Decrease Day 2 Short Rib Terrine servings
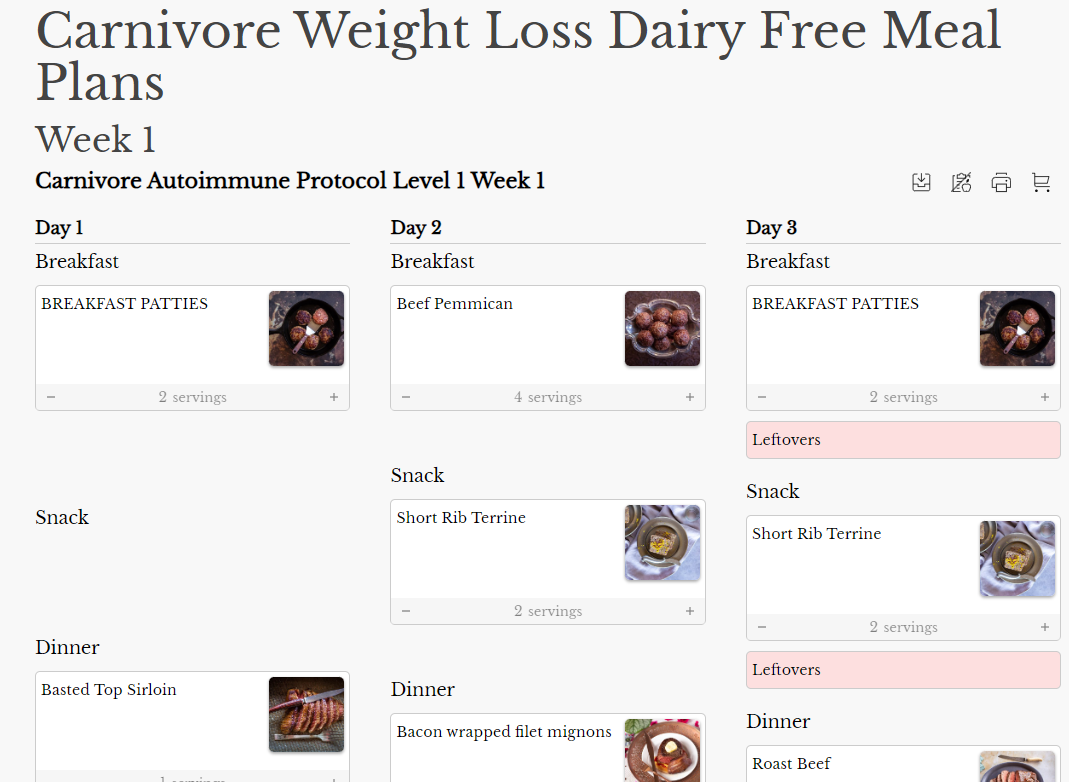 406,611
